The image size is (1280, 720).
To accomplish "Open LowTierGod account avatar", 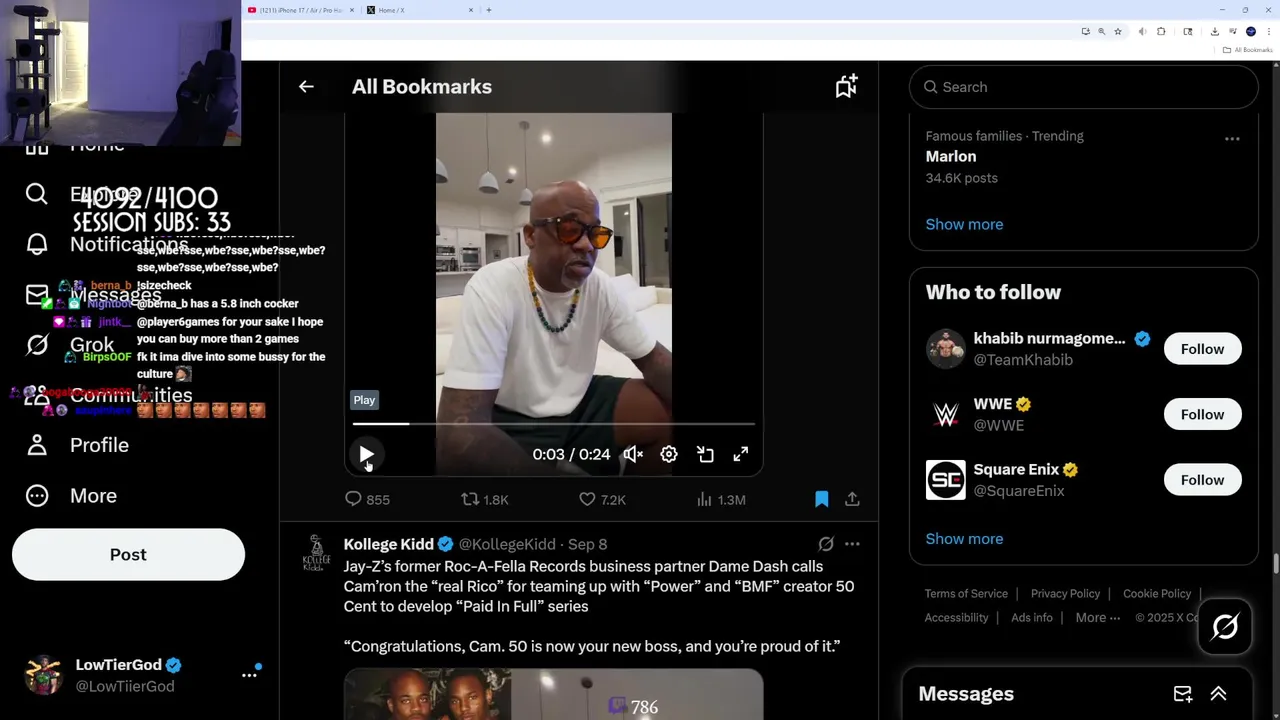I will click(44, 675).
